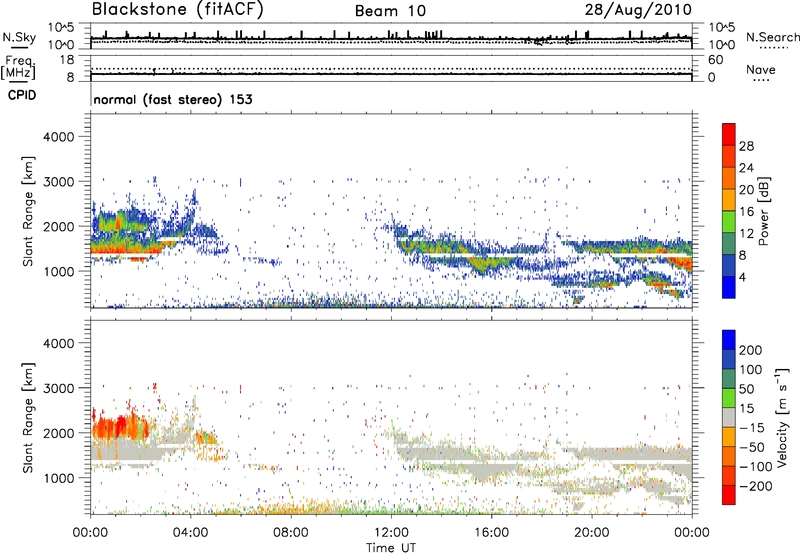
Task: Click red-orange velocity echo near 01:00 UT
Action: [120, 426]
